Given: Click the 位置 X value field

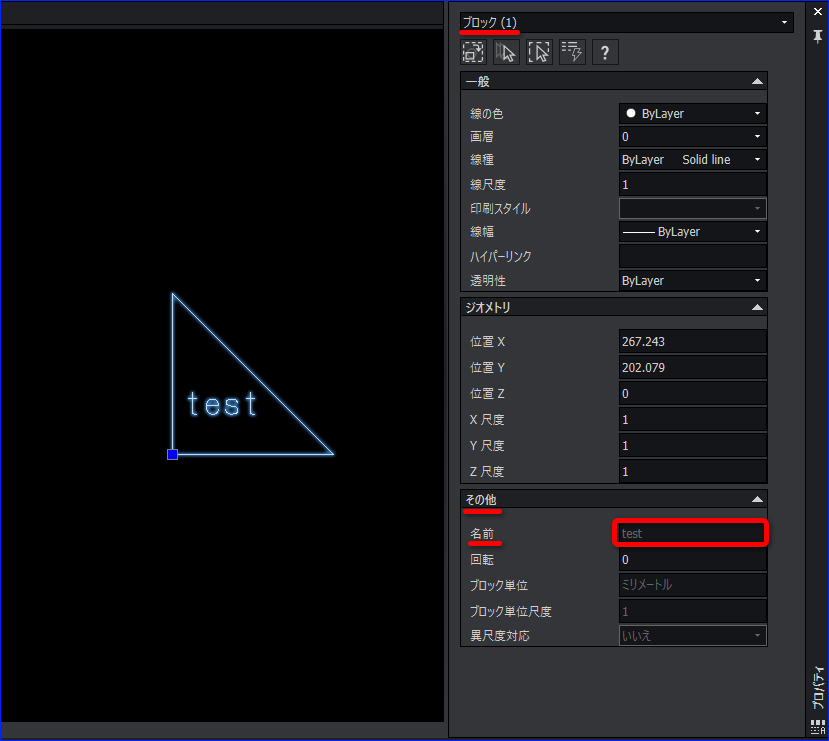Looking at the screenshot, I should coord(692,342).
